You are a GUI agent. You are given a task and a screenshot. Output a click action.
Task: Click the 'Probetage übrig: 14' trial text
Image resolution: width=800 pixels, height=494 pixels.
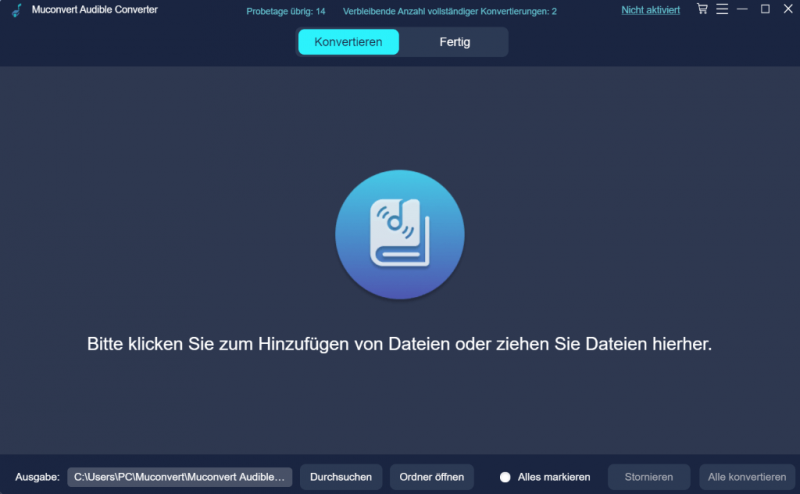click(x=286, y=11)
